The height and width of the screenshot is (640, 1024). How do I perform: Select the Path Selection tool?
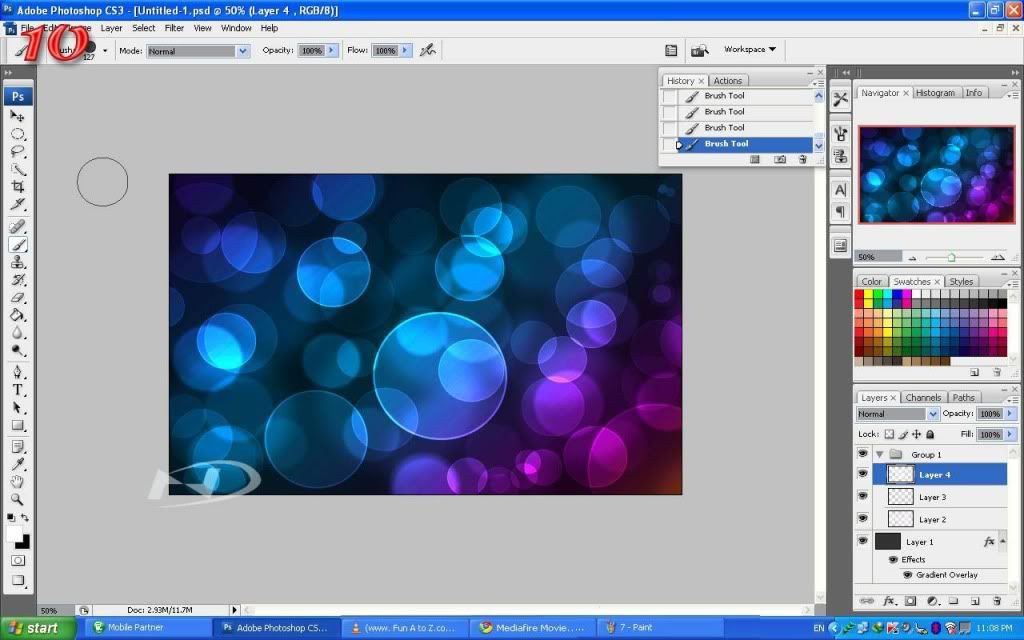click(18, 408)
